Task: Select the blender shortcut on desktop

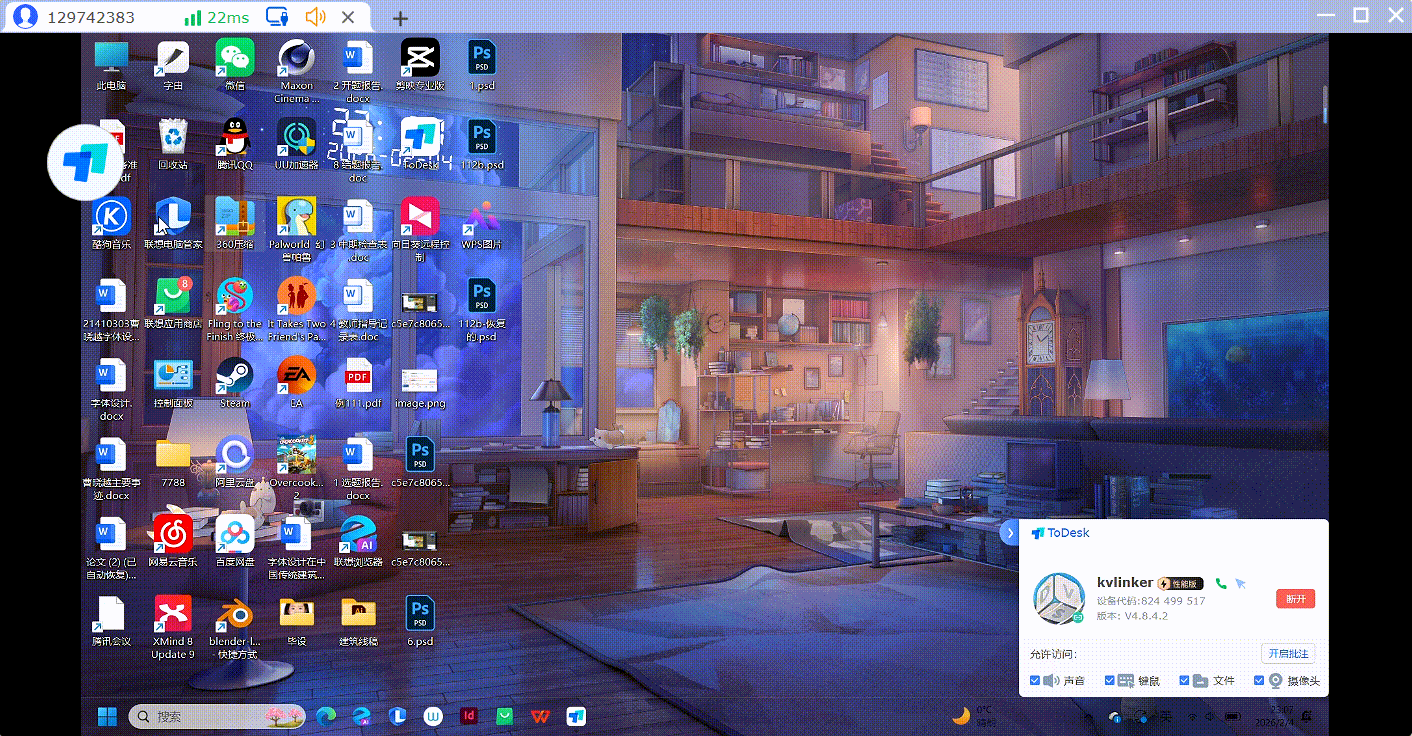Action: pyautogui.click(x=235, y=627)
